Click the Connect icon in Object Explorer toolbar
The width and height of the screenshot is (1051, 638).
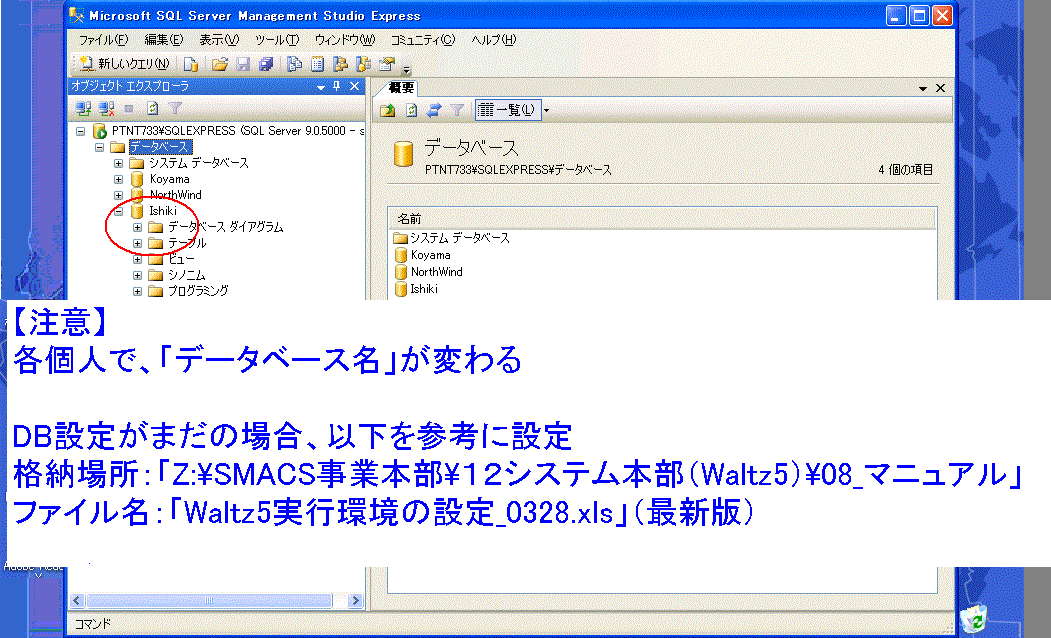click(84, 108)
